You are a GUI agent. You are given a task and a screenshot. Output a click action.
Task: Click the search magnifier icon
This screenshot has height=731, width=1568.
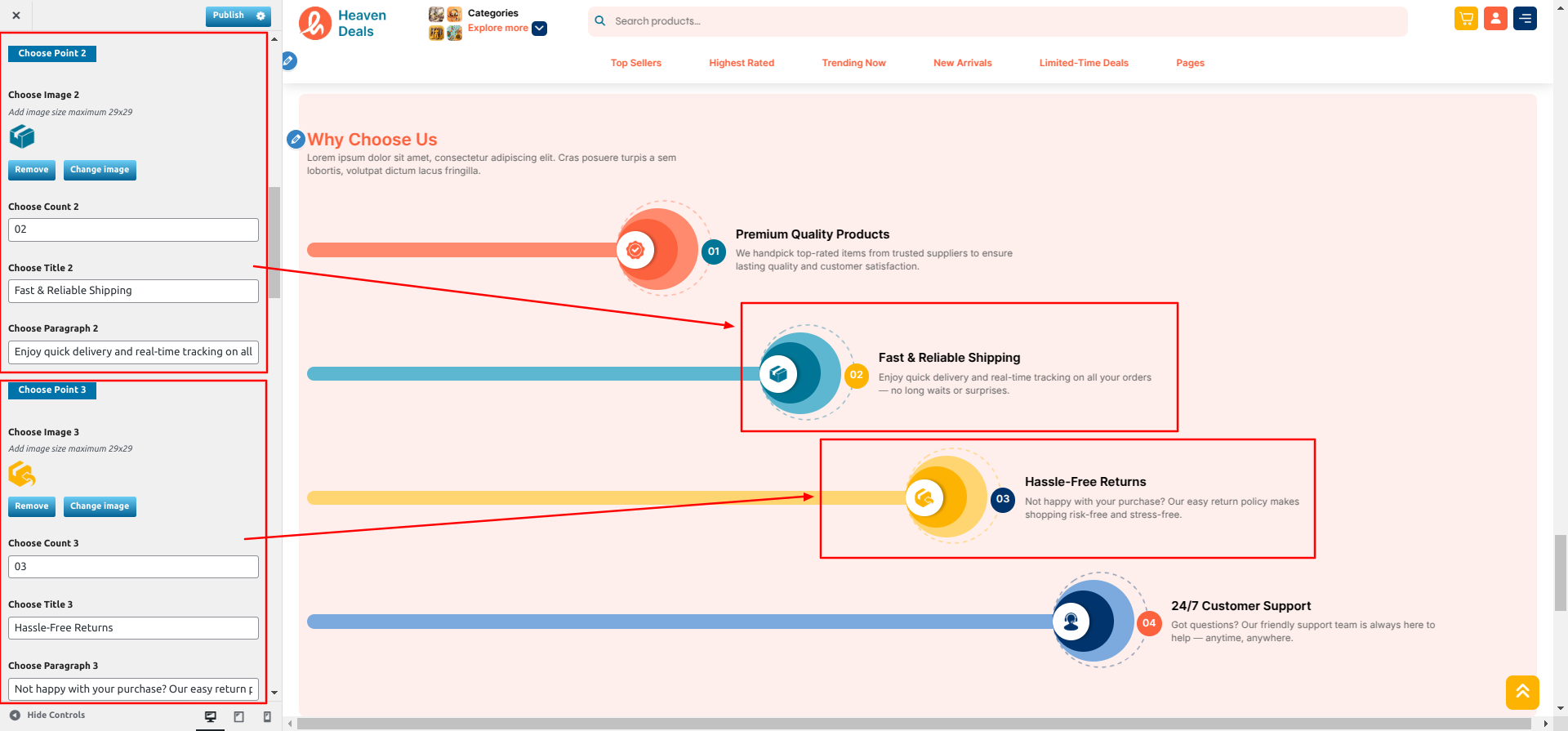point(600,21)
